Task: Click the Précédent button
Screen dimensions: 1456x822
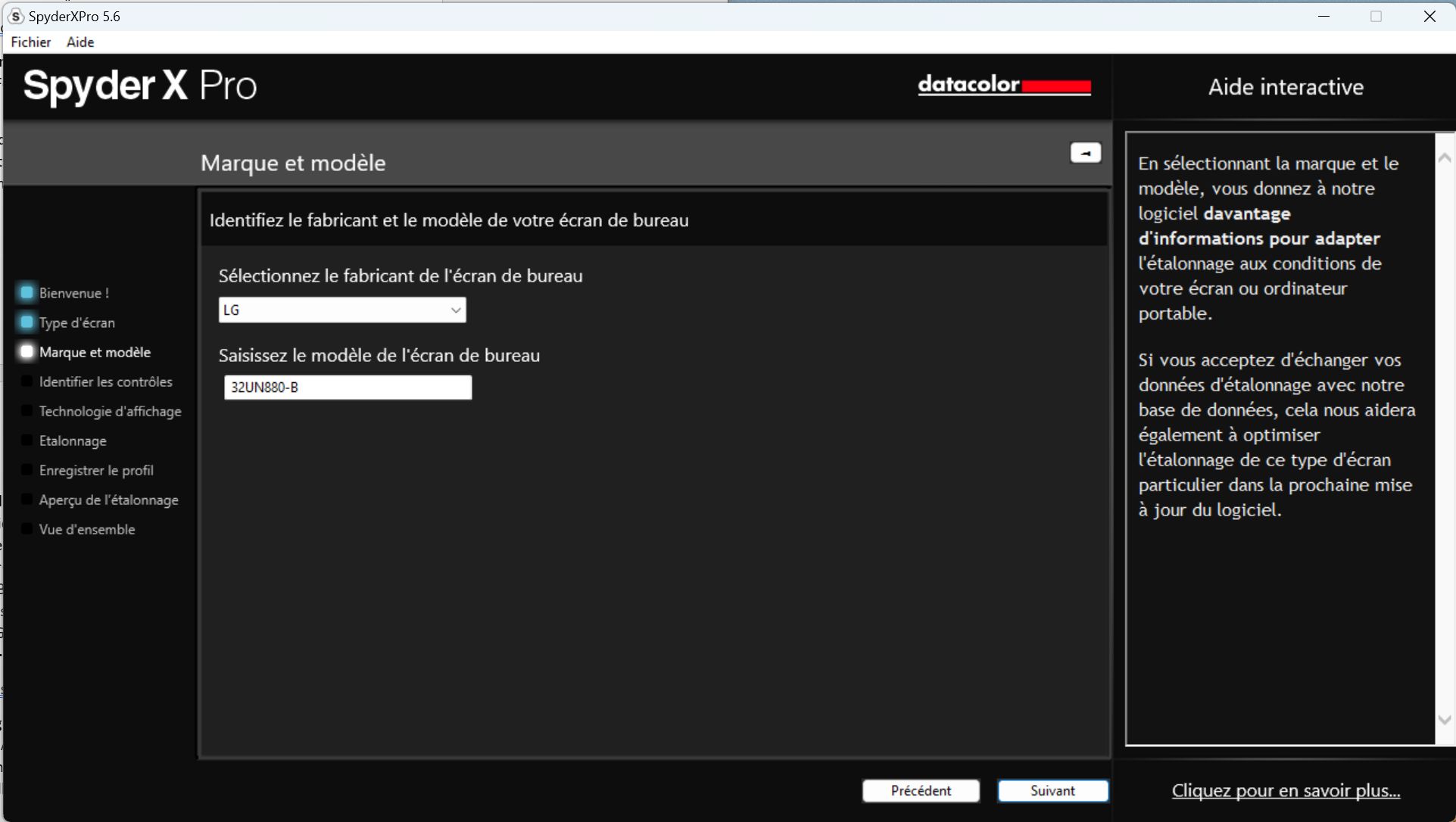Action: coord(921,791)
